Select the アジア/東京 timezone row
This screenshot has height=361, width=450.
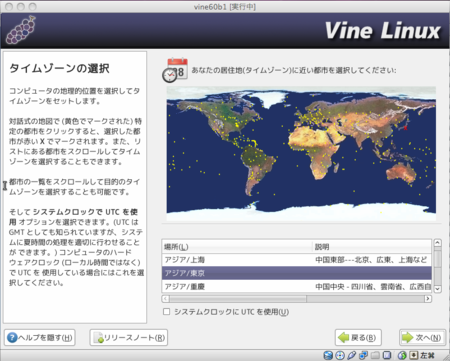[x=297, y=273]
